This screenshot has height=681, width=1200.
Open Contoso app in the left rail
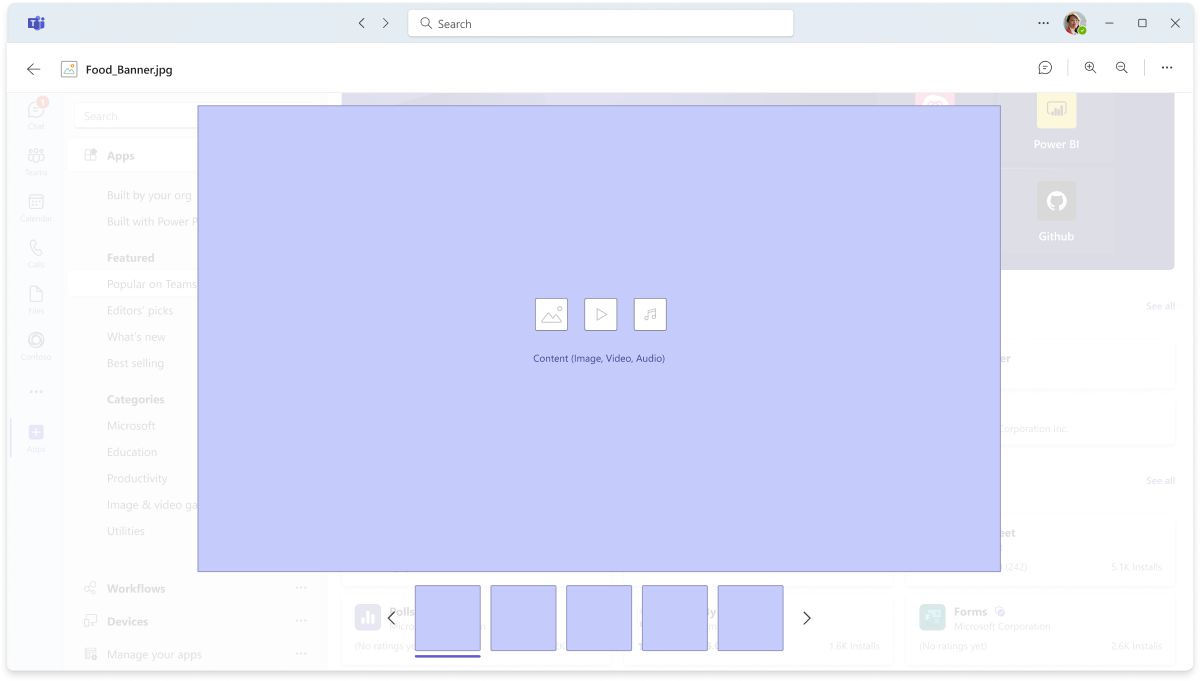click(x=36, y=345)
